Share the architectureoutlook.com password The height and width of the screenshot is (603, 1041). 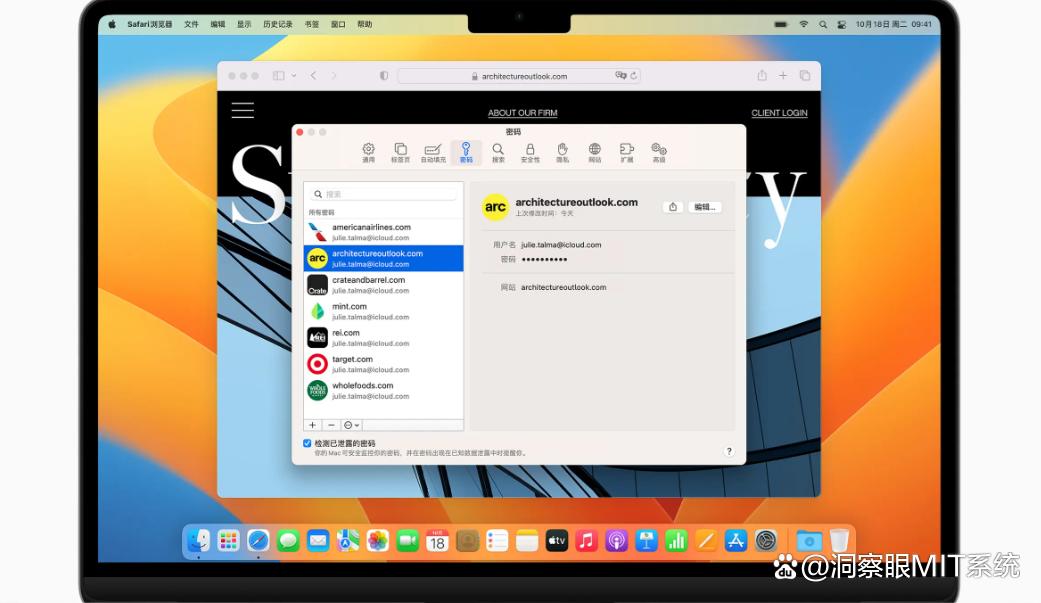[673, 207]
